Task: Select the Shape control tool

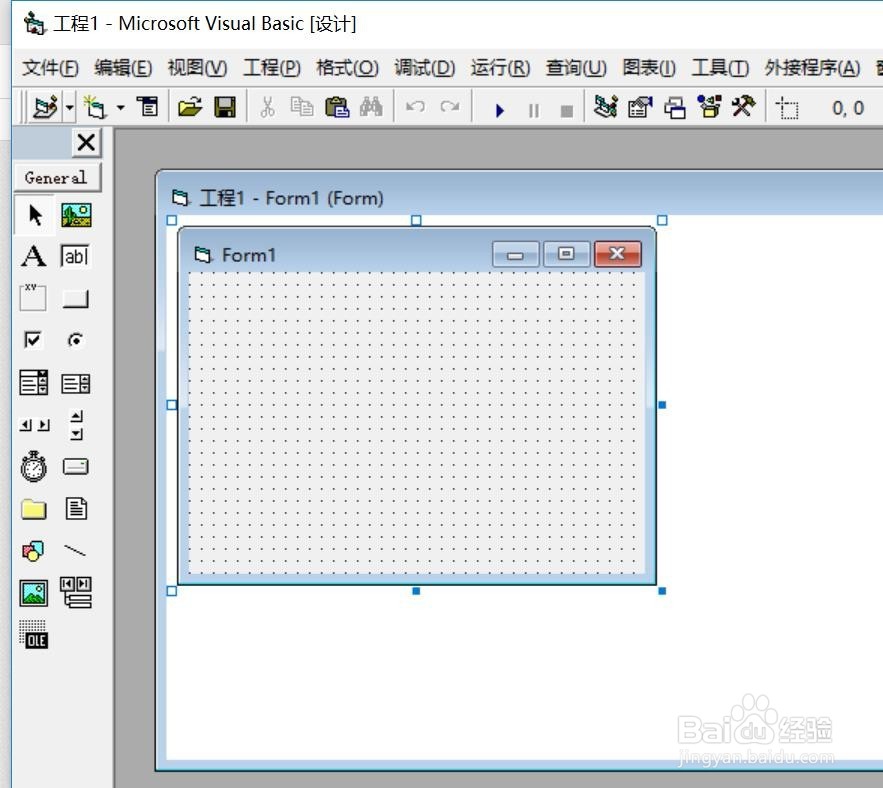Action: (x=33, y=551)
